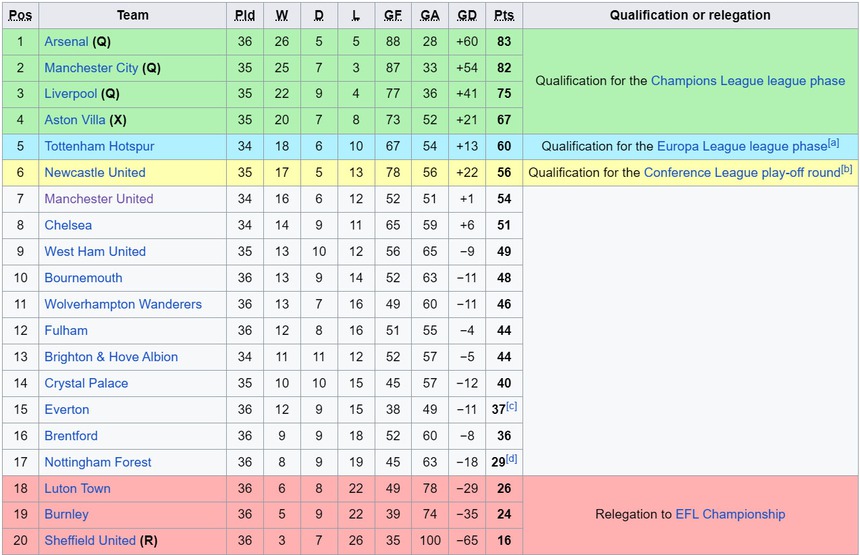Go to the Chelsea team page

coord(68,226)
